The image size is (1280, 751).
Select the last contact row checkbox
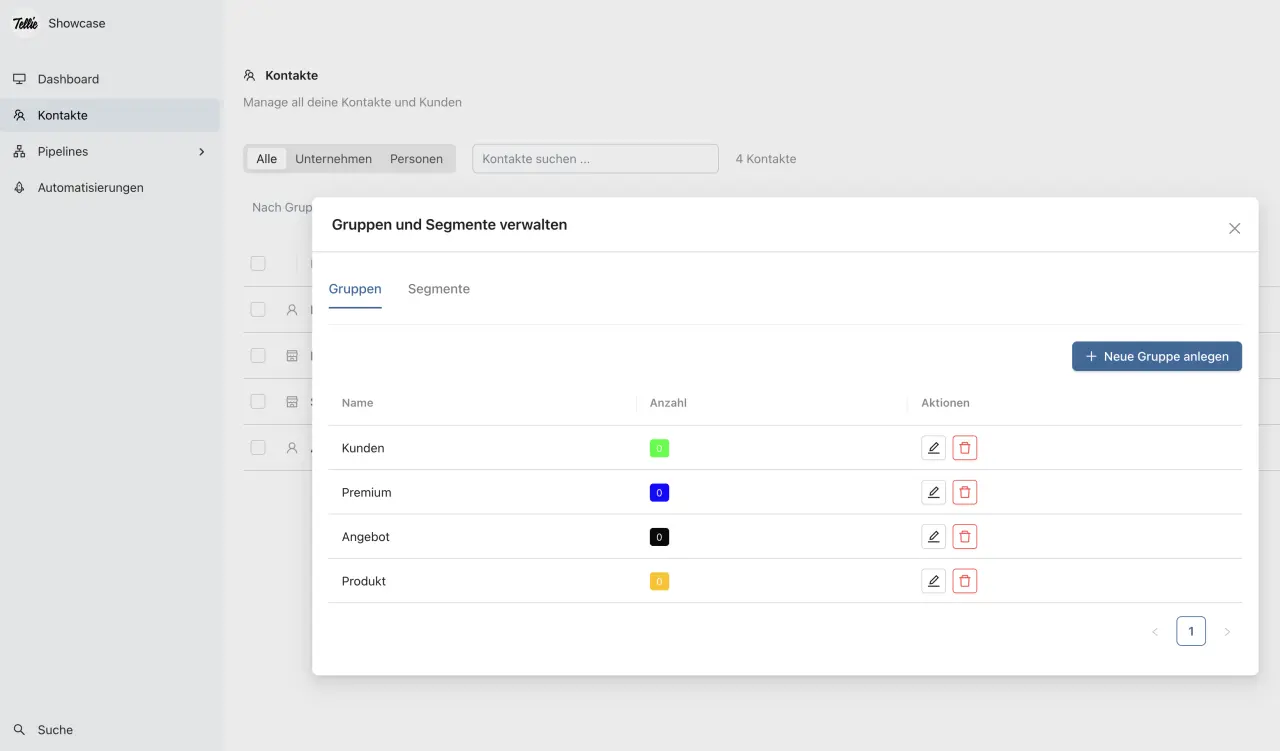[x=258, y=448]
